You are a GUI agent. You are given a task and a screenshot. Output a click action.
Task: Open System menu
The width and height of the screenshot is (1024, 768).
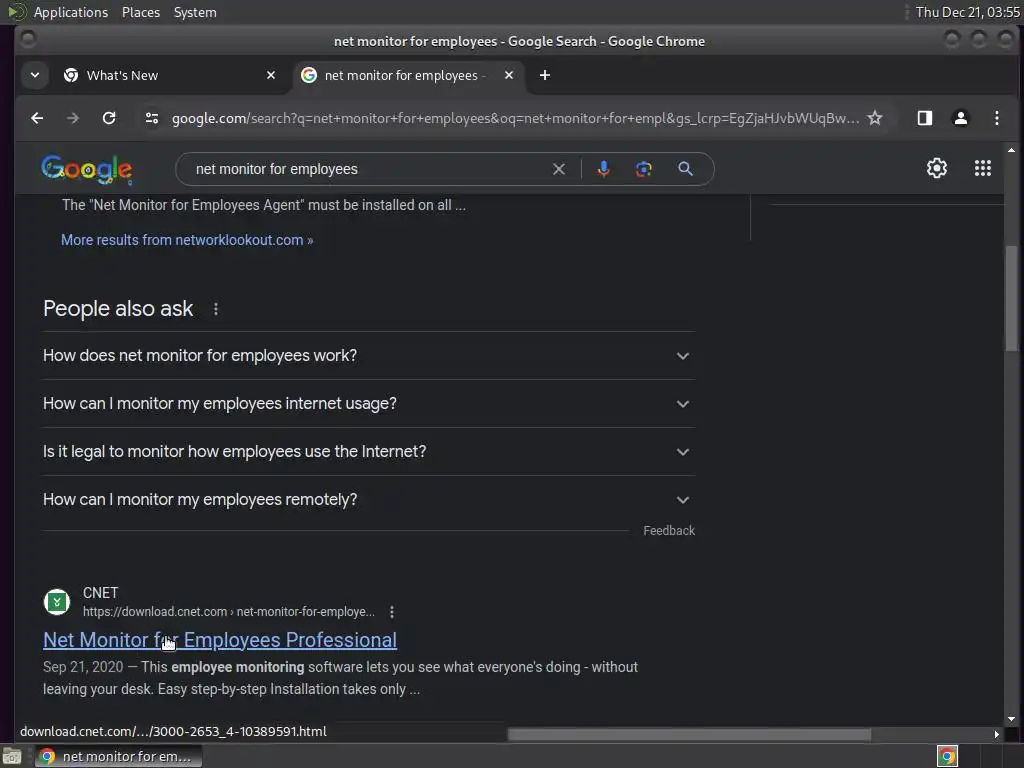pyautogui.click(x=195, y=12)
